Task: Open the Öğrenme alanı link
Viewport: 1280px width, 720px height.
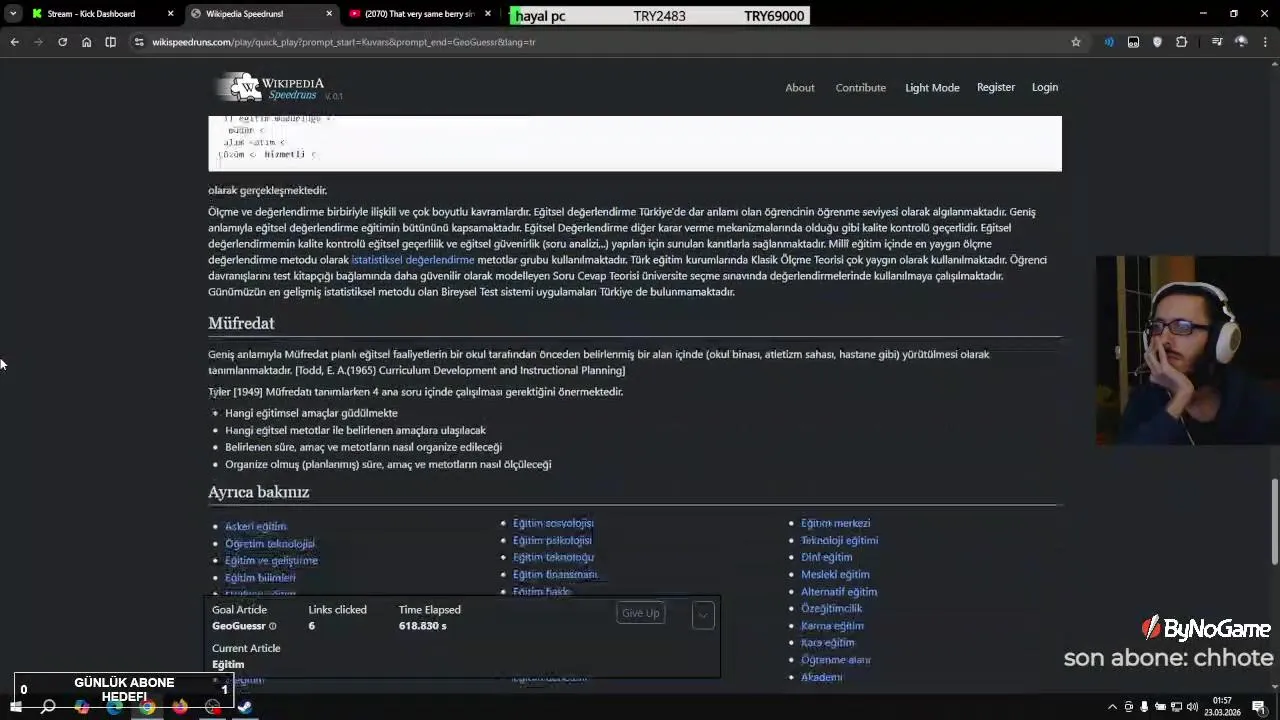Action: point(836,660)
